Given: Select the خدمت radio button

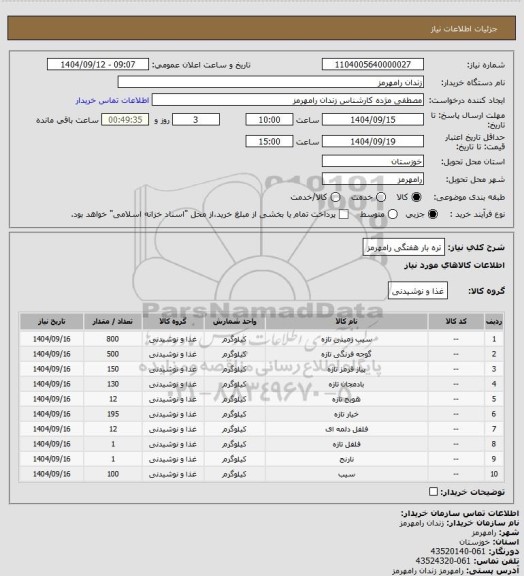Looking at the screenshot, I should 381,197.
